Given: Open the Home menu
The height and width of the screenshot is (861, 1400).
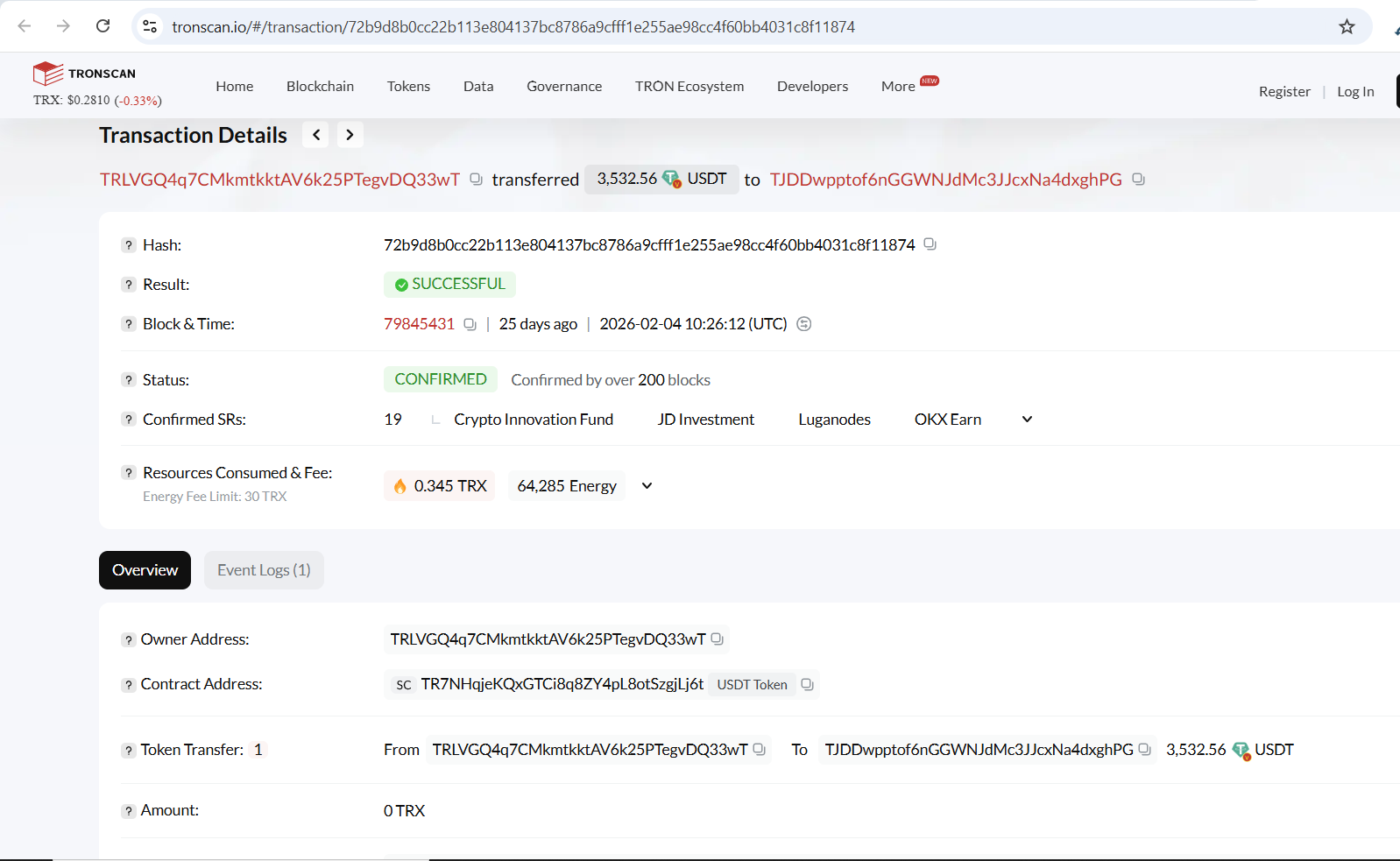Looking at the screenshot, I should click(235, 86).
